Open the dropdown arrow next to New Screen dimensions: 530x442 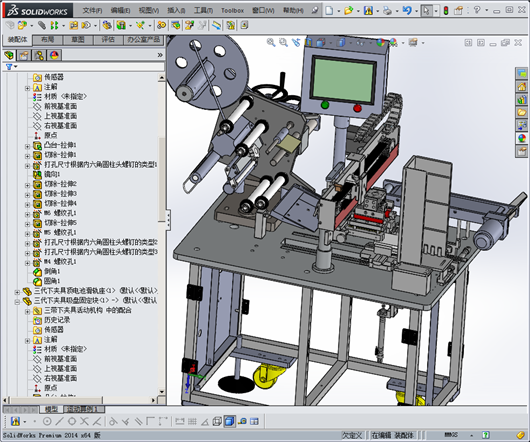point(338,11)
